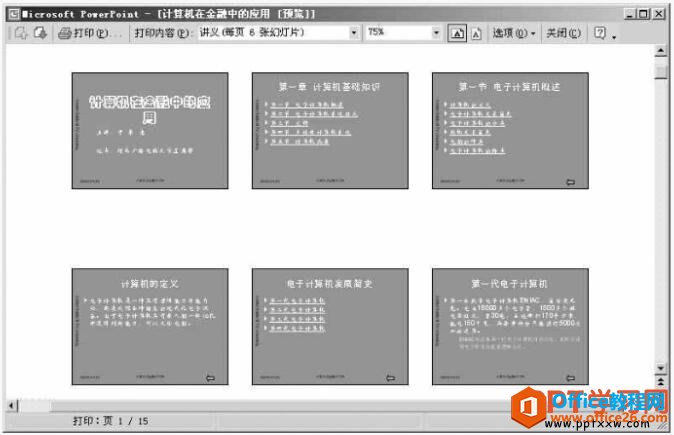
Task: Click the 第一章 计算机基础知识 slide thumbnail
Action: point(330,131)
